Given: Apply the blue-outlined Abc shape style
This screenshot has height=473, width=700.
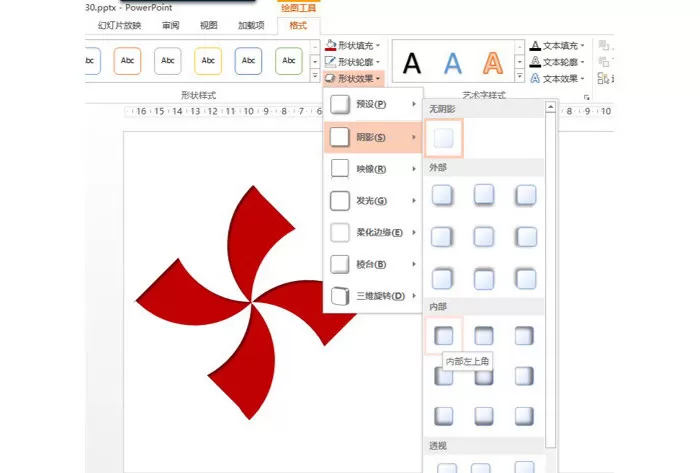Looking at the screenshot, I should [x=248, y=61].
